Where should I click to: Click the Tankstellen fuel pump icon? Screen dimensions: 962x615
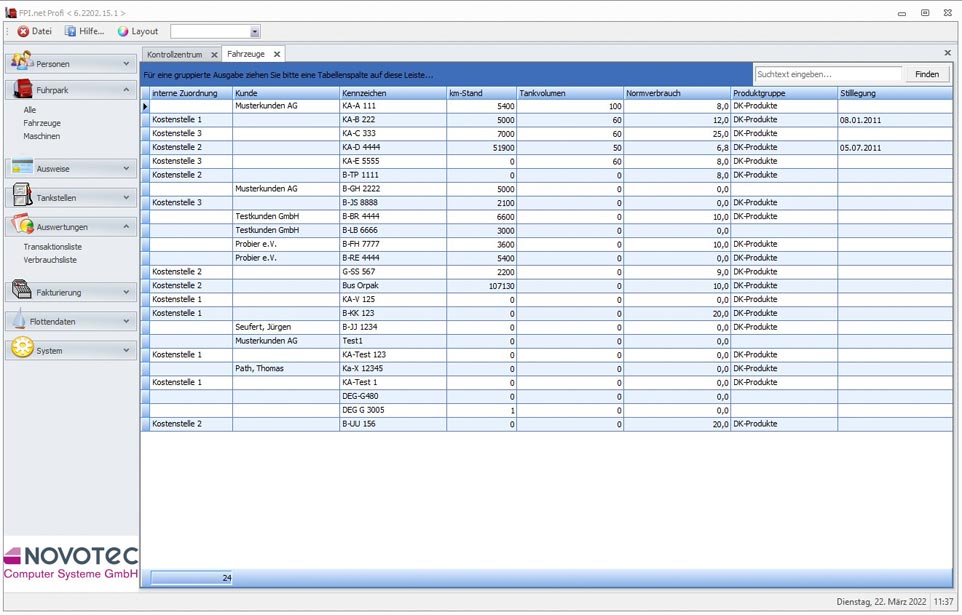(x=21, y=197)
